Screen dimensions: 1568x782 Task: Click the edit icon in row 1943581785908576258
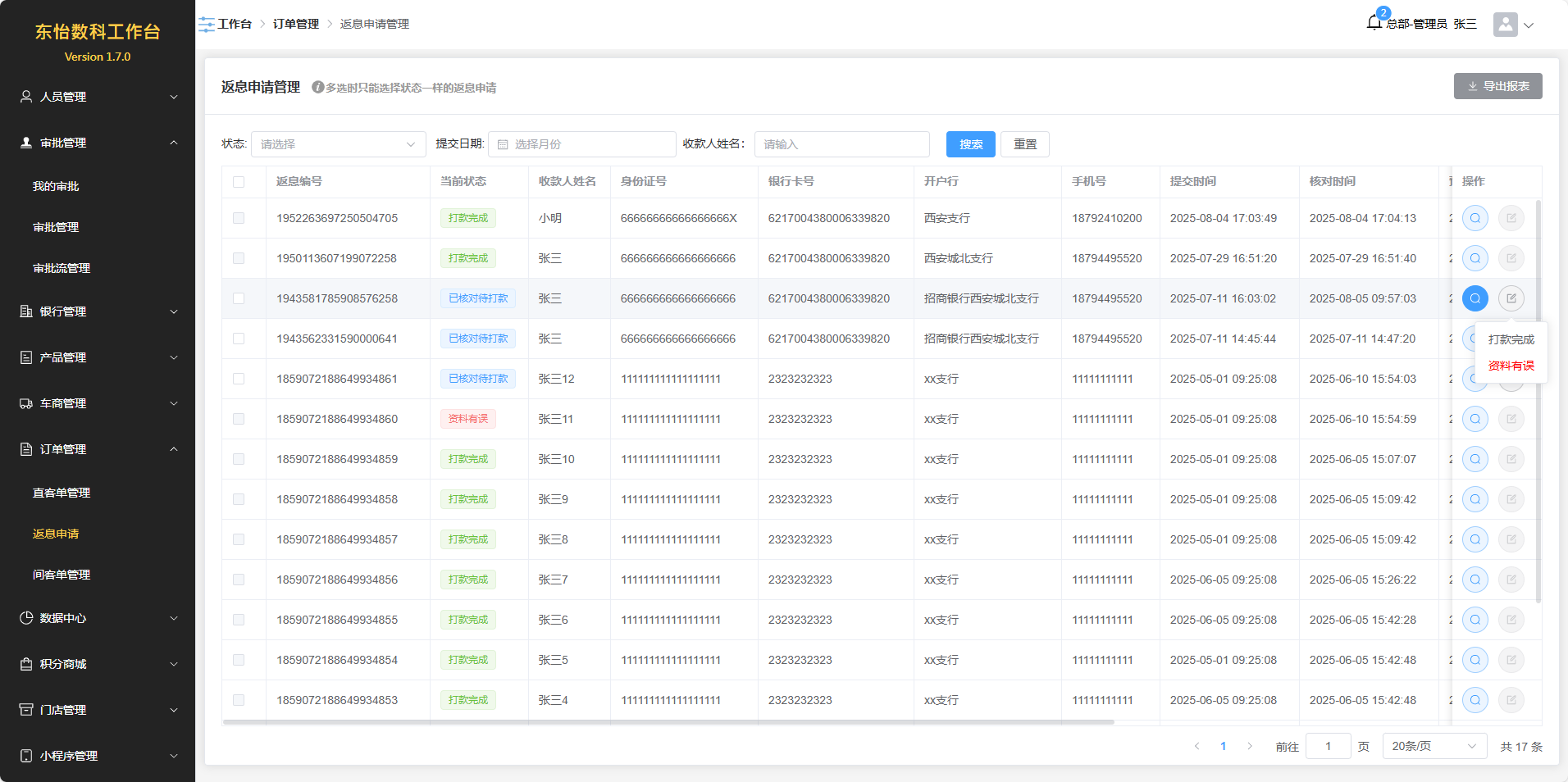pos(1511,298)
